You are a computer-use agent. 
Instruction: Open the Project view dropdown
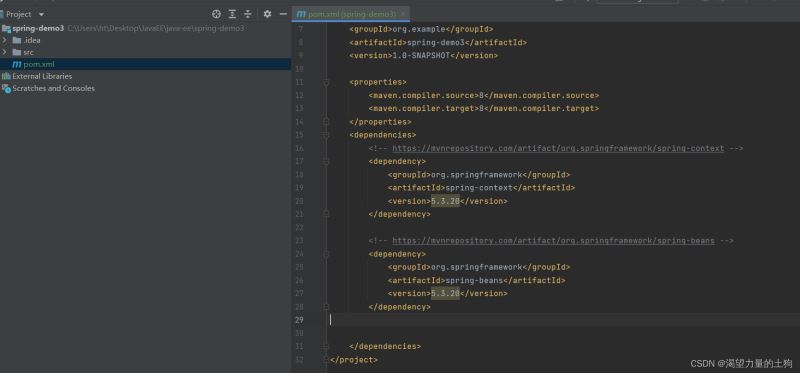[x=41, y=14]
